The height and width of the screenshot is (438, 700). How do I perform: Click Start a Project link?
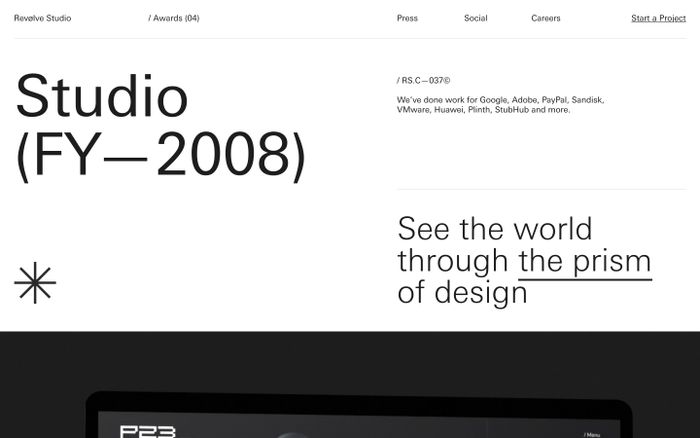(x=658, y=18)
